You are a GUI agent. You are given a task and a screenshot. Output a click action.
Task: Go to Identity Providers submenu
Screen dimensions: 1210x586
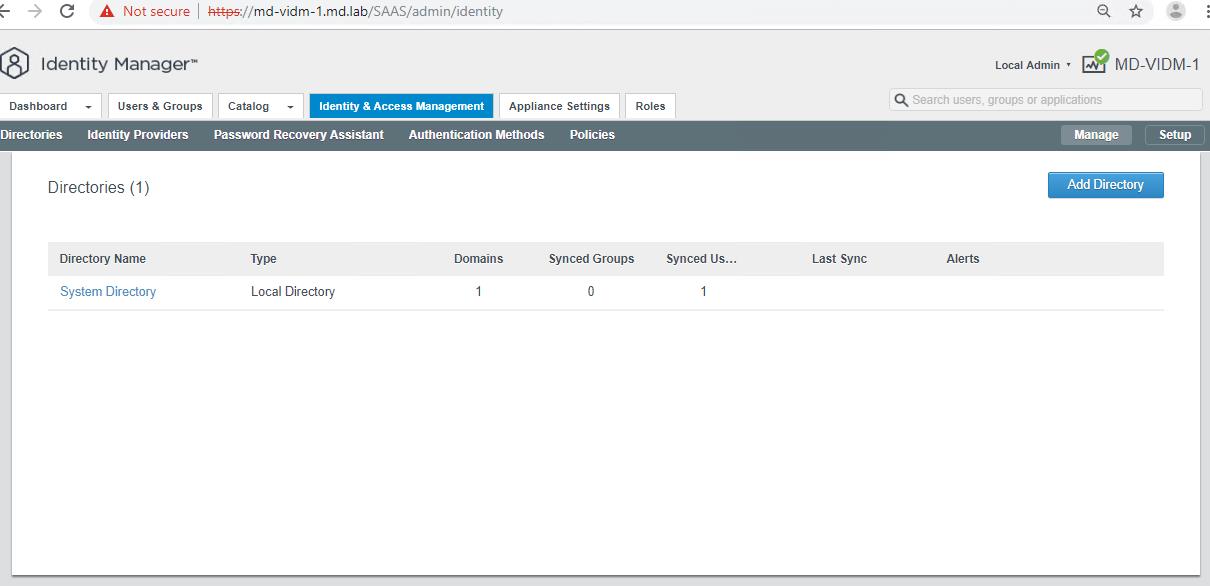[x=138, y=135]
